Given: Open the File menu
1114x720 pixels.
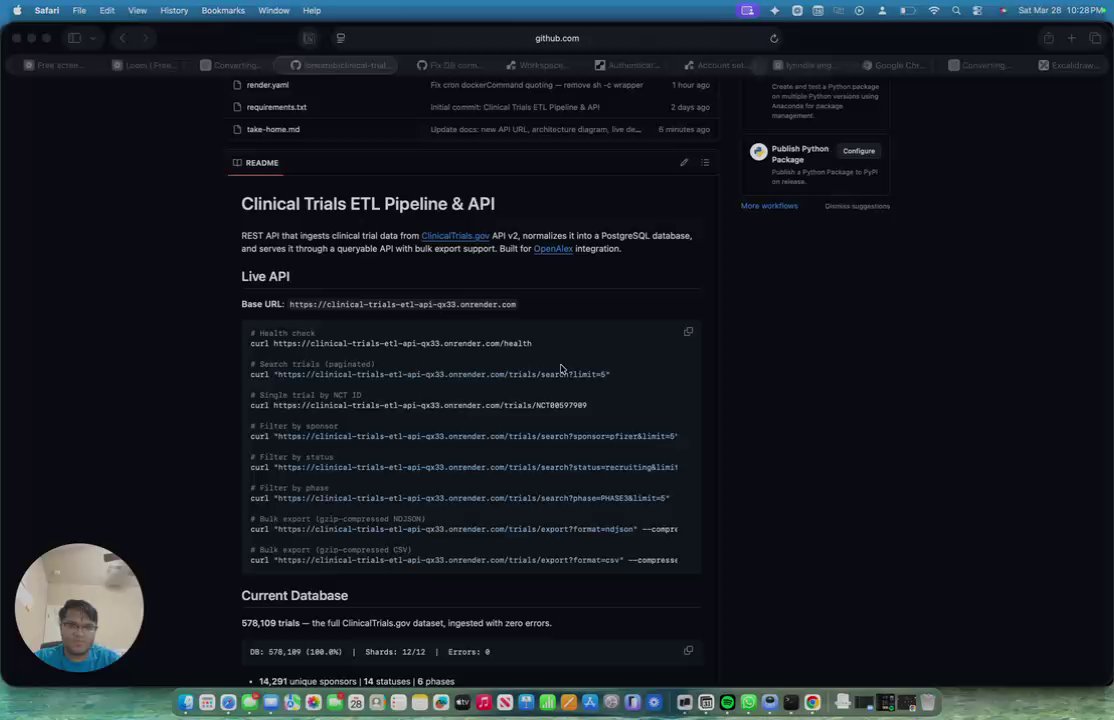Looking at the screenshot, I should [80, 11].
